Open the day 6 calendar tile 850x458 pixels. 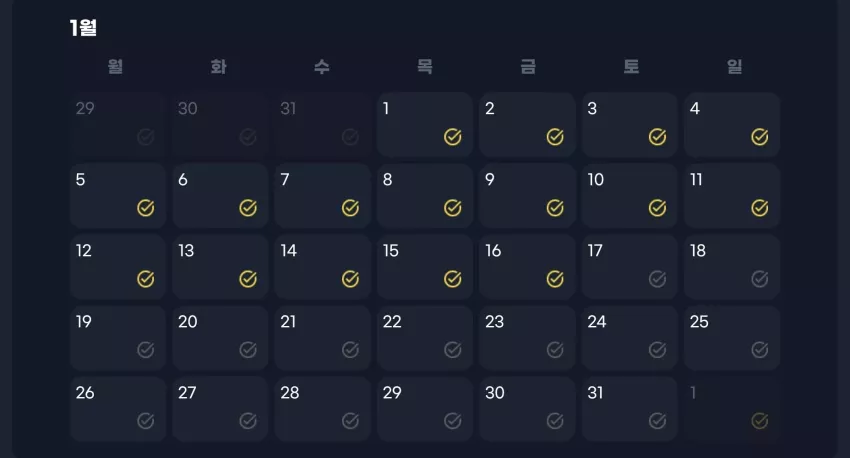(220, 196)
